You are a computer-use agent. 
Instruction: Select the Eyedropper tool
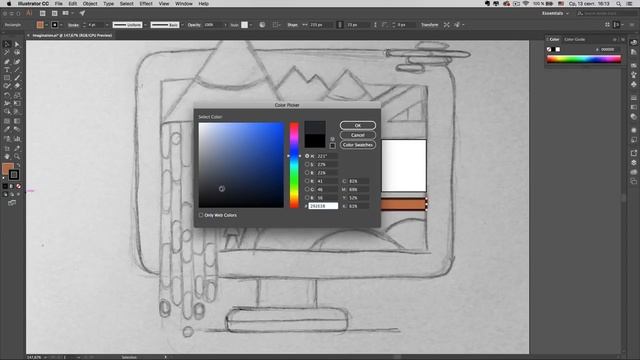point(7,129)
